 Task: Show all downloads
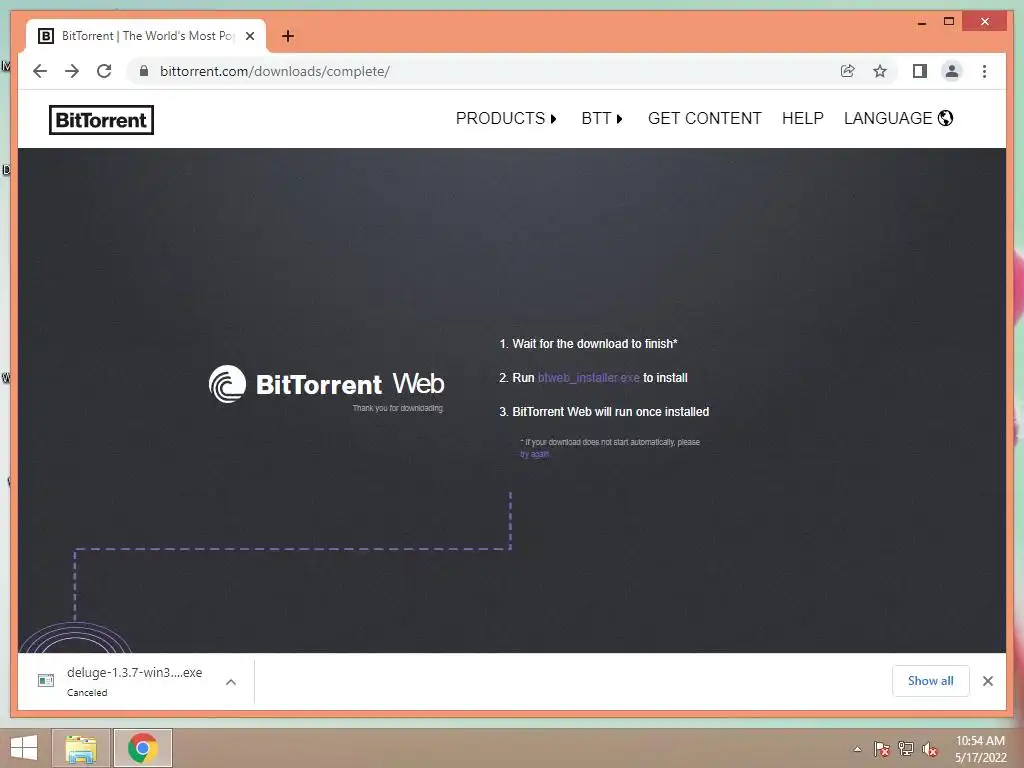[x=931, y=680]
